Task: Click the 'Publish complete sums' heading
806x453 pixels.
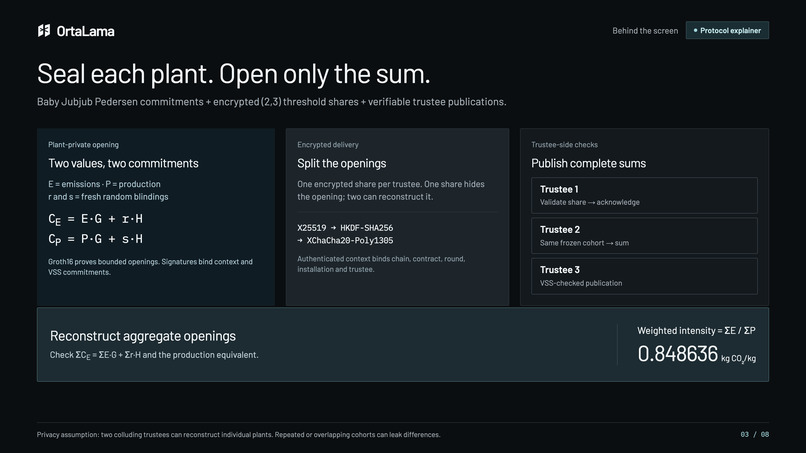Action: click(x=589, y=164)
